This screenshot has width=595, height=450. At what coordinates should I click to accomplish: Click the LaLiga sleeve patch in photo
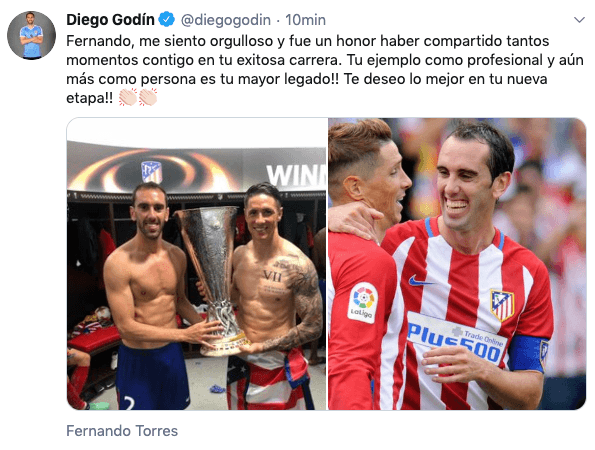362,302
